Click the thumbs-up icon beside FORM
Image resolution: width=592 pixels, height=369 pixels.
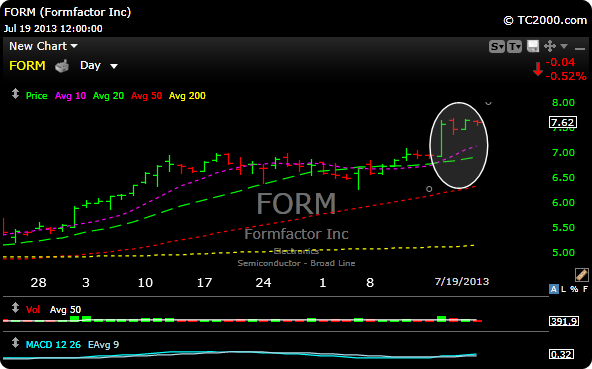pos(62,66)
